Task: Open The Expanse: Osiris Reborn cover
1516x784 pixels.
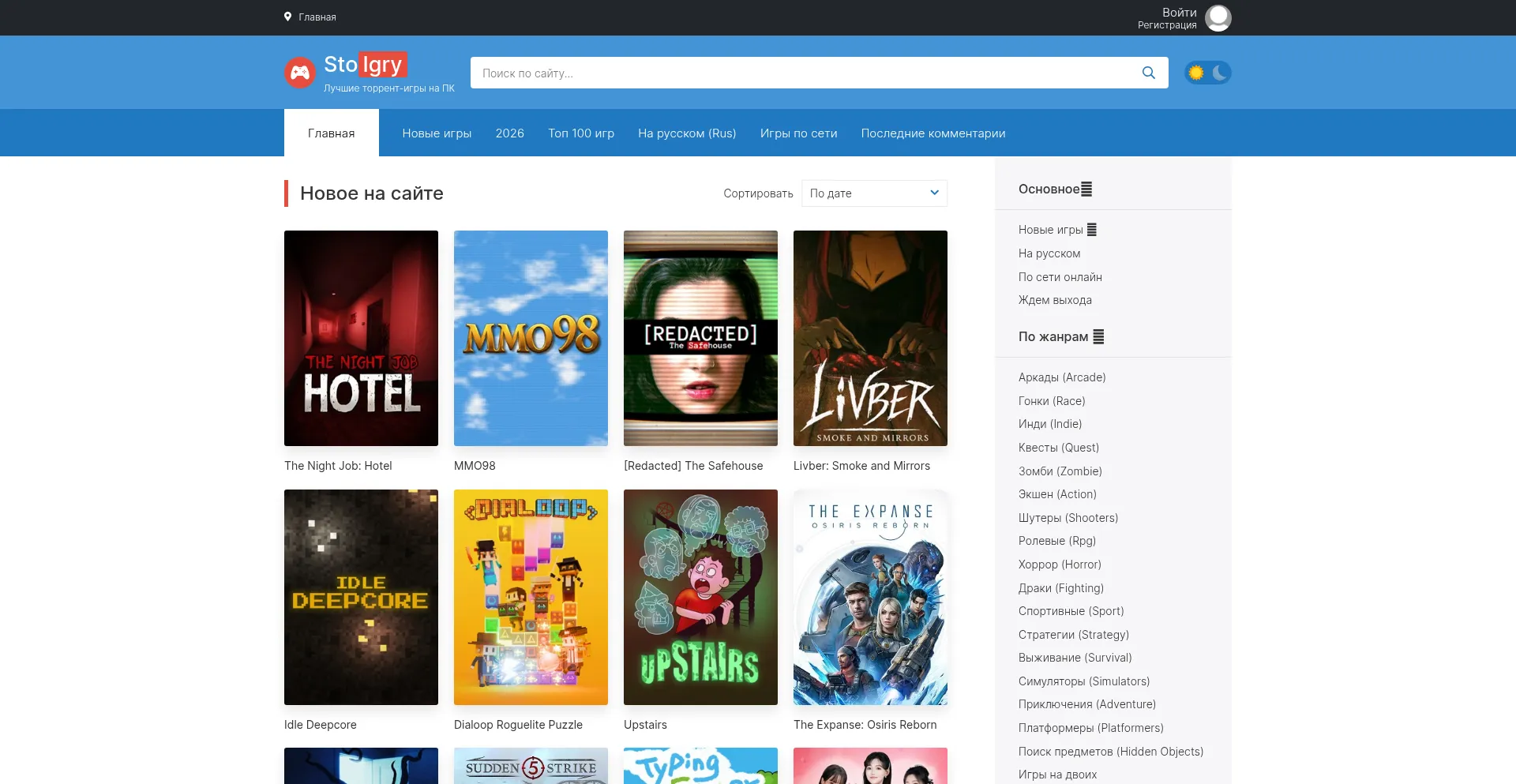Action: [870, 597]
